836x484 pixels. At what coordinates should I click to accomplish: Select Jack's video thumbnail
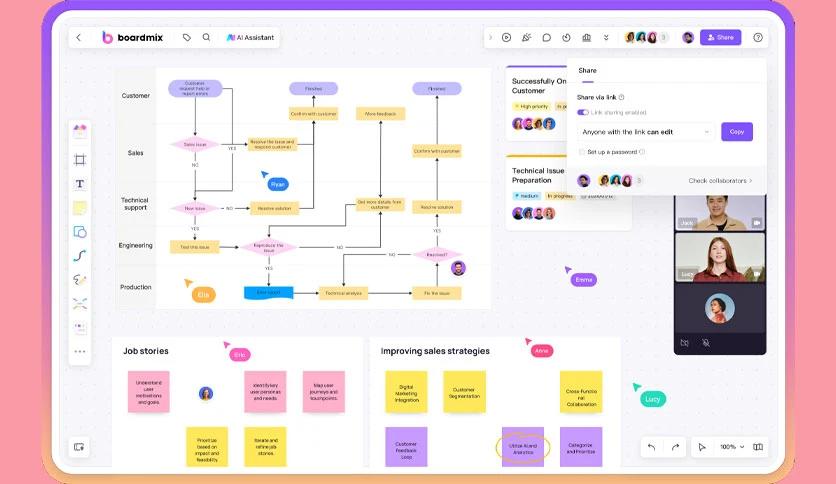click(x=720, y=212)
